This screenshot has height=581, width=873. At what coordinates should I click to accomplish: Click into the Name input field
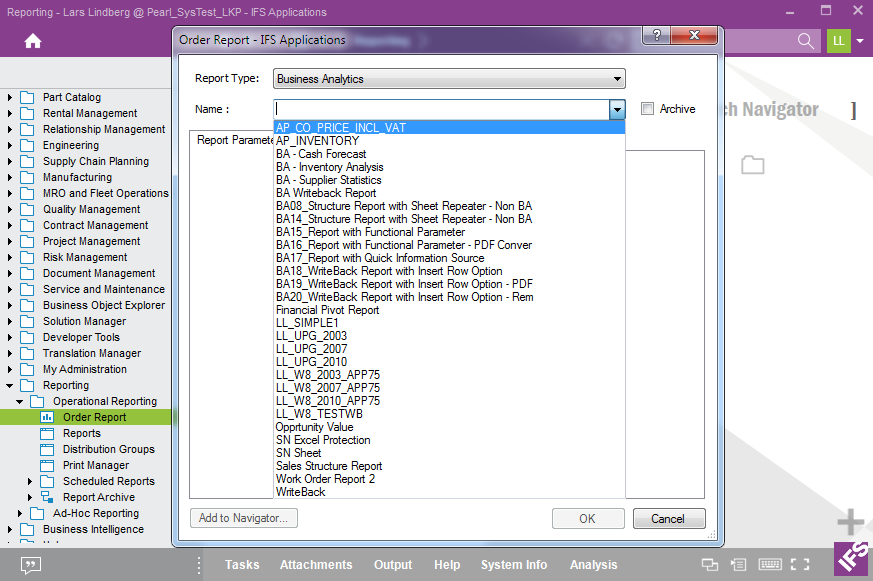tap(442, 110)
